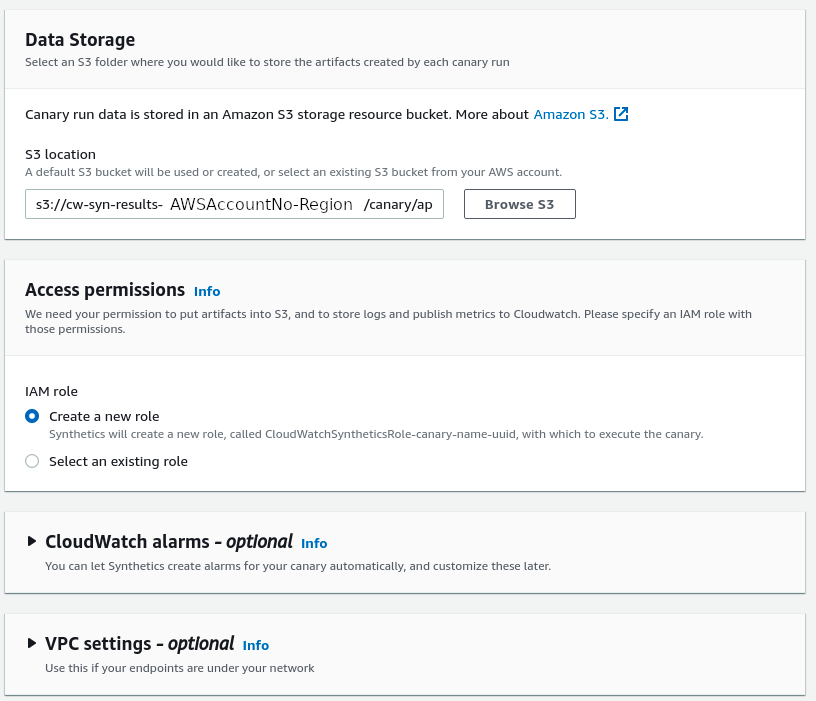
Task: Follow the Amazon S3 hyperlink
Action: tap(571, 114)
